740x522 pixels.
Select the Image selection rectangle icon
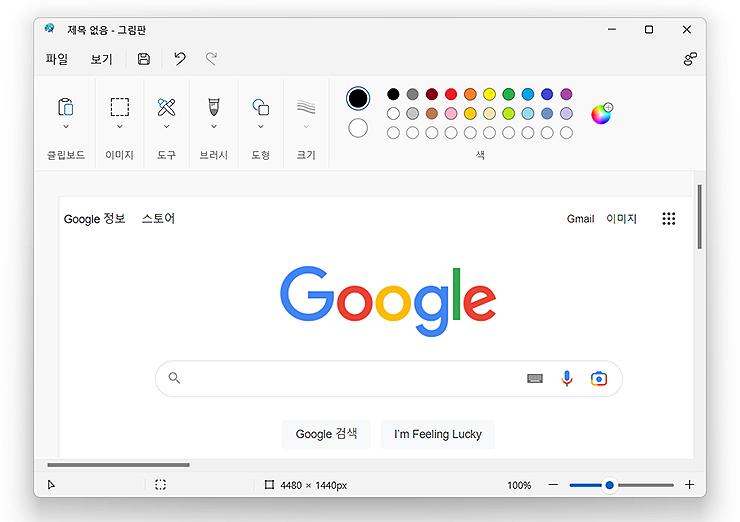click(119, 107)
